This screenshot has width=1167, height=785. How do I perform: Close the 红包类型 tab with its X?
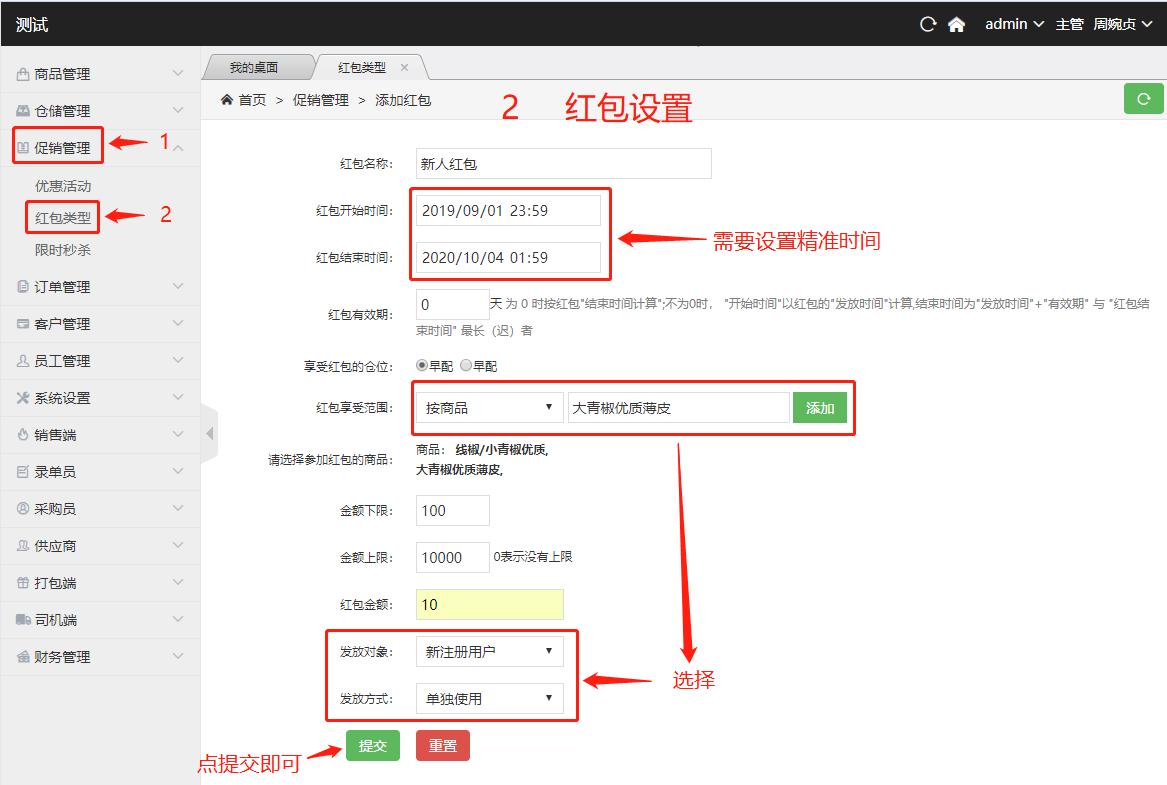[404, 68]
